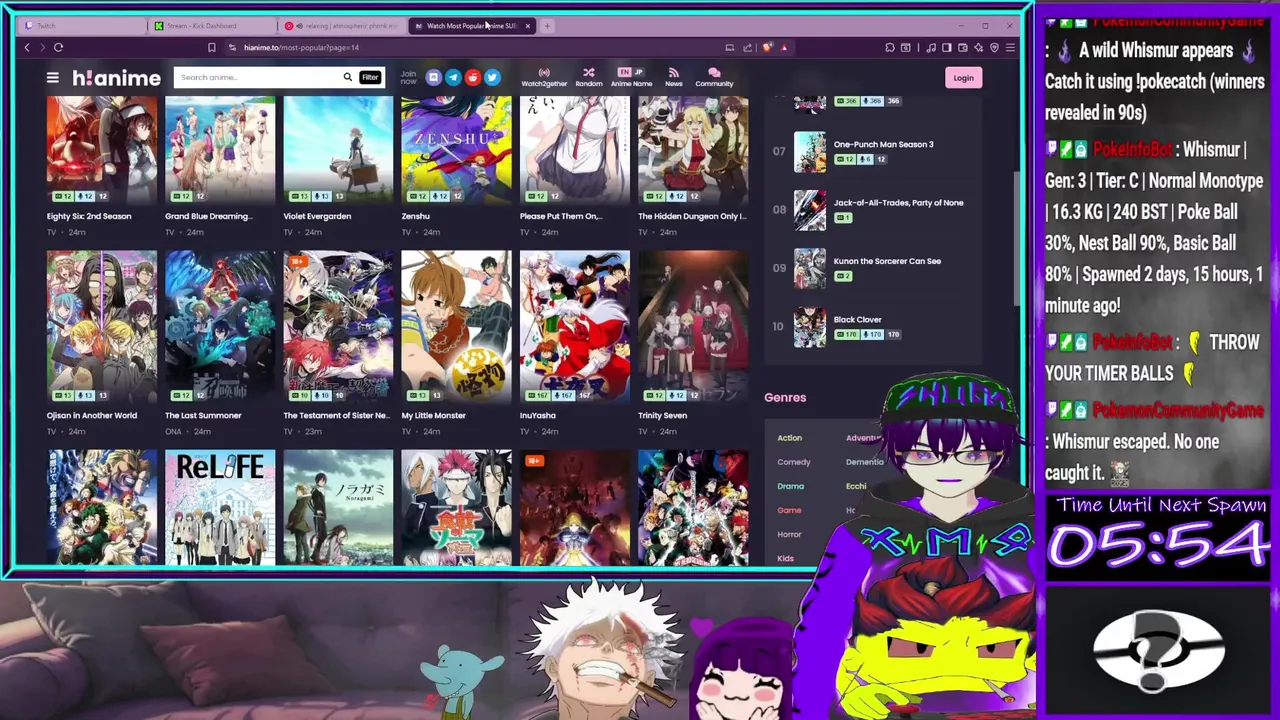Viewport: 1280px width, 720px height.
Task: Open the Brave Rewards triangle icon
Action: [x=784, y=47]
